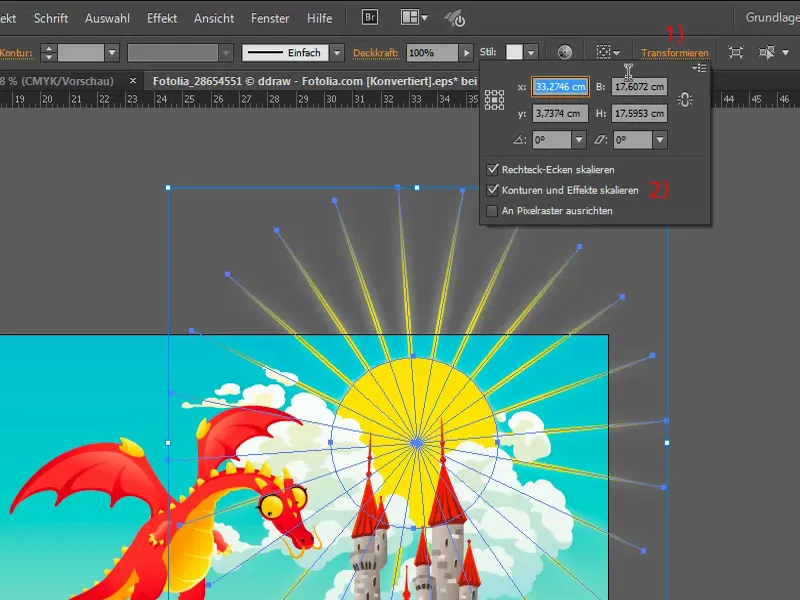Click the globe icon in the control bar

(x=563, y=49)
